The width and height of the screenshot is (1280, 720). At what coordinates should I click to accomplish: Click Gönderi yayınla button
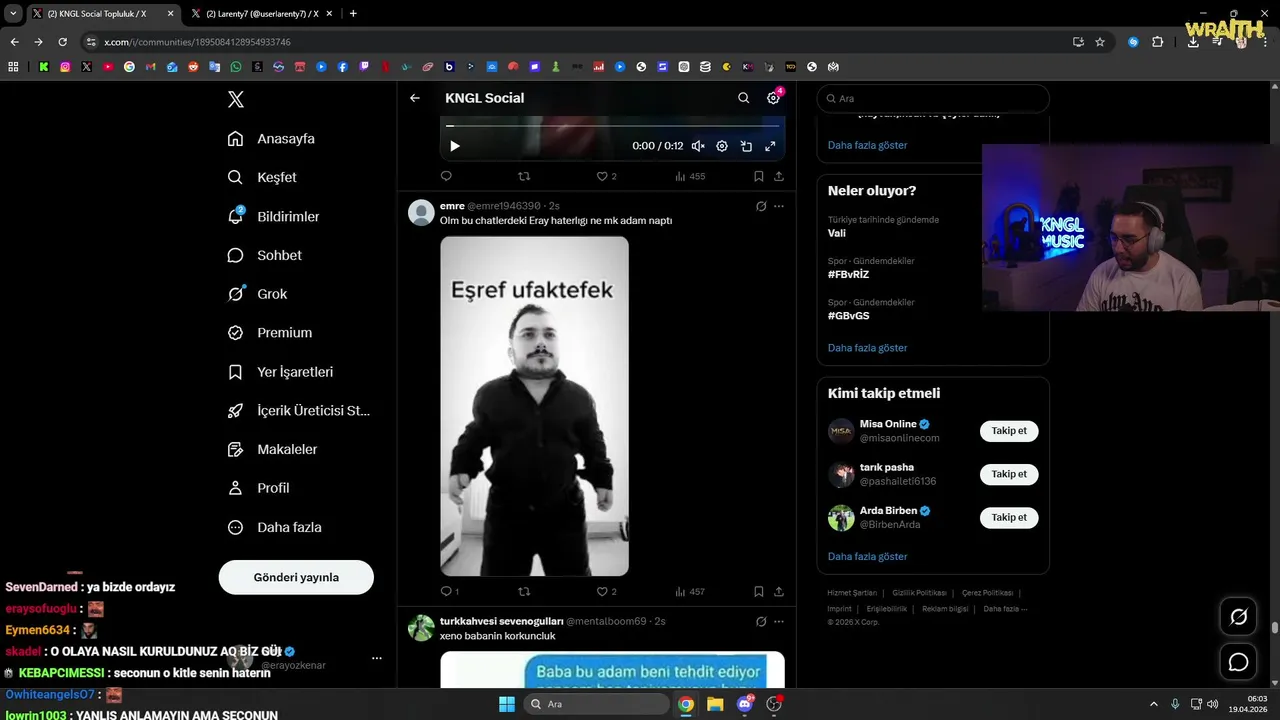click(x=296, y=577)
